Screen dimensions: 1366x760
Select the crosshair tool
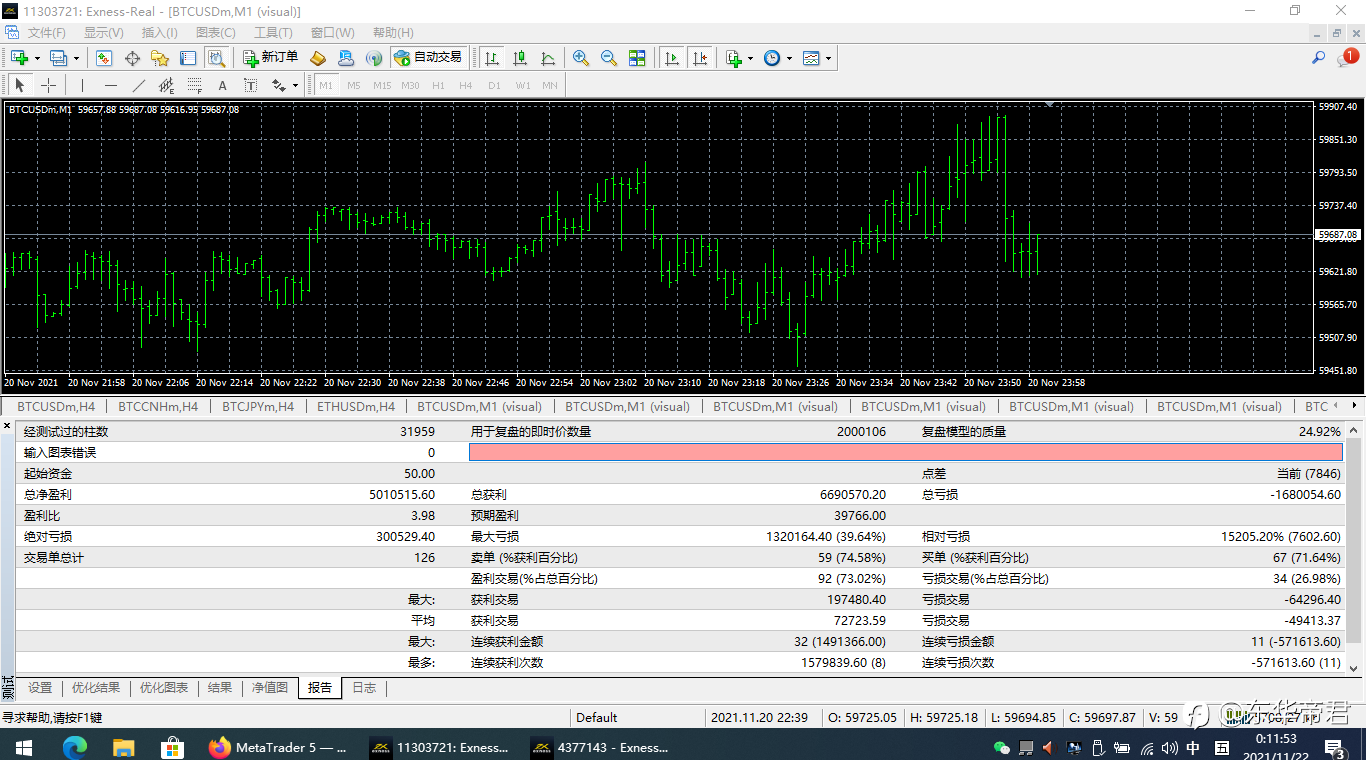click(x=48, y=85)
